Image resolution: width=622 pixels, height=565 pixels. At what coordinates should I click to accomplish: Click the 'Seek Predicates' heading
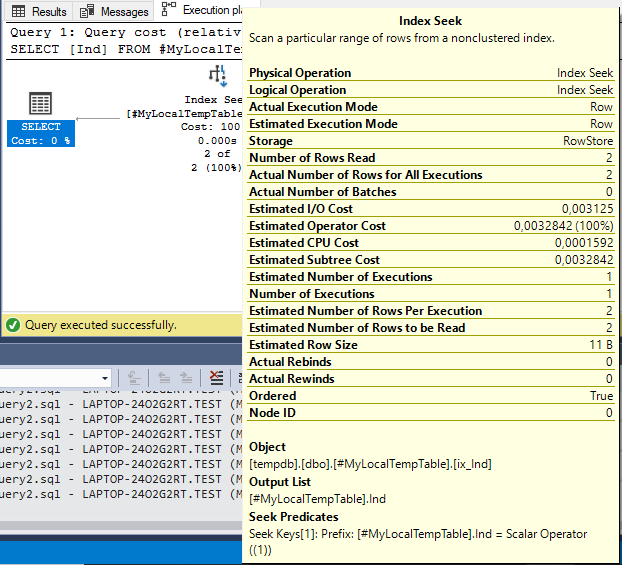[x=294, y=517]
